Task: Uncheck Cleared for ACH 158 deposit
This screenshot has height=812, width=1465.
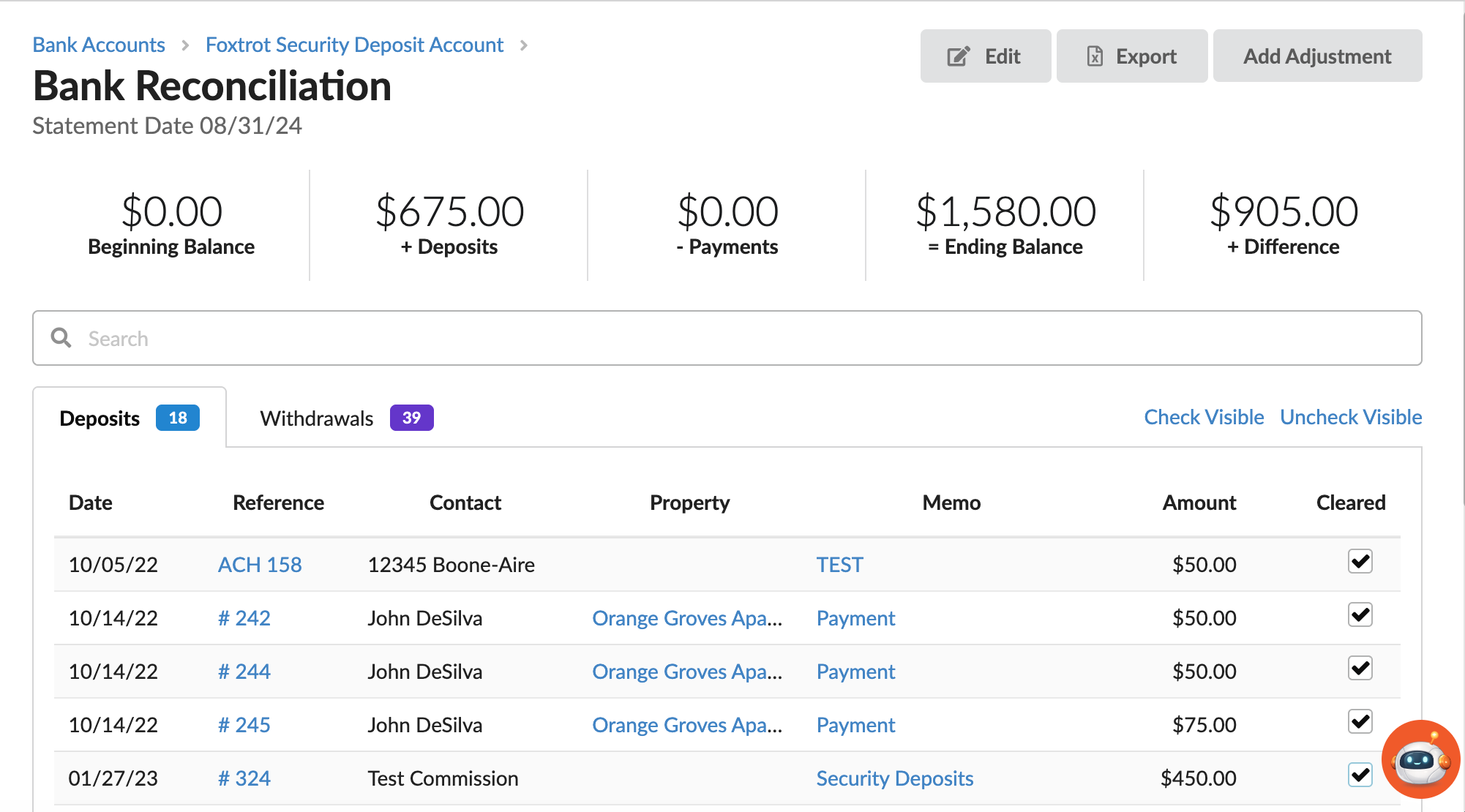Action: point(1360,562)
